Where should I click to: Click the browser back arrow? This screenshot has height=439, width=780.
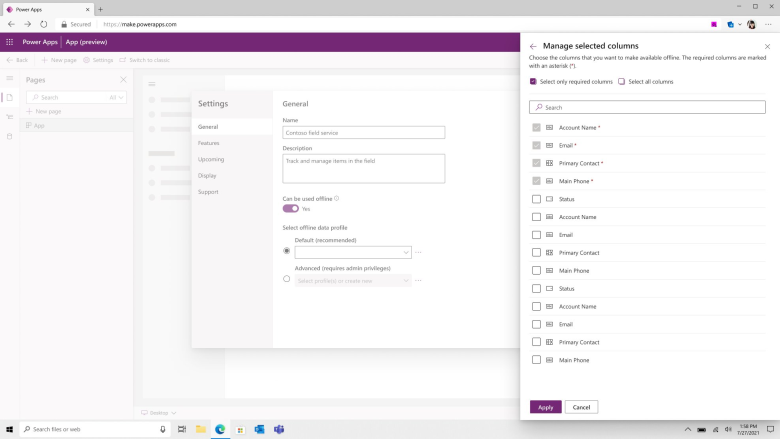click(x=11, y=24)
